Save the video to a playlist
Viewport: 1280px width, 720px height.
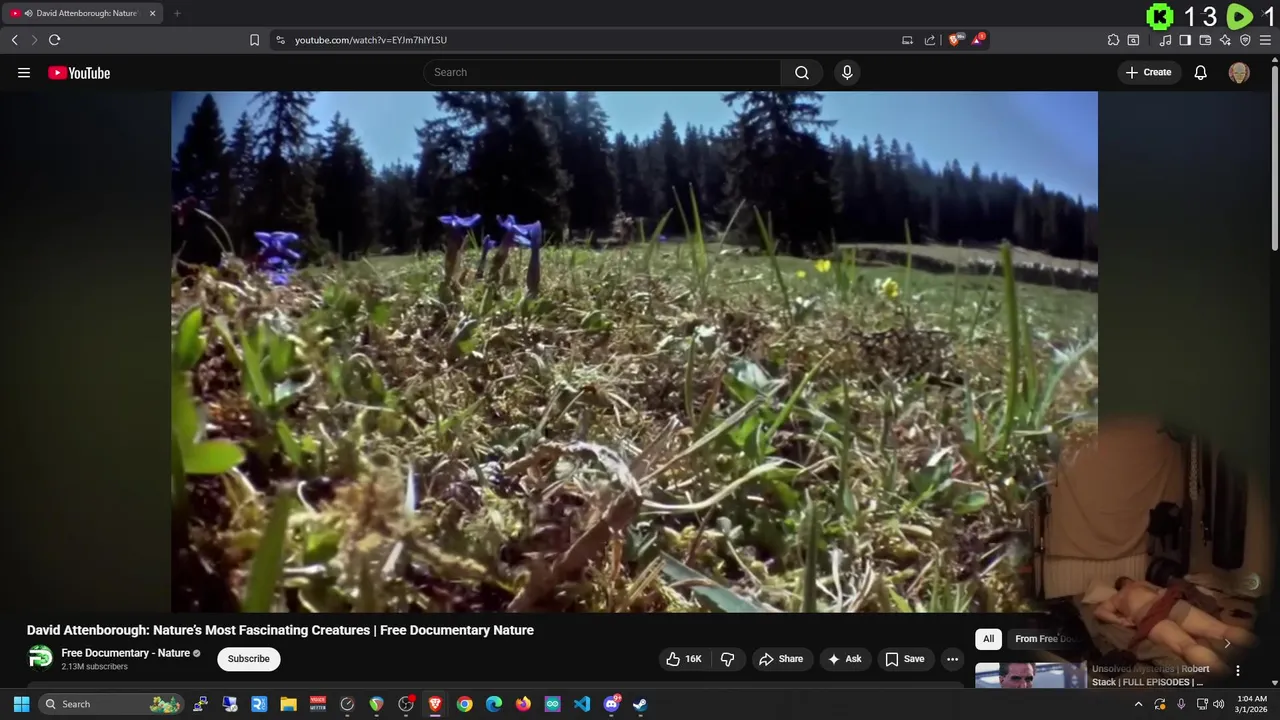(x=905, y=659)
